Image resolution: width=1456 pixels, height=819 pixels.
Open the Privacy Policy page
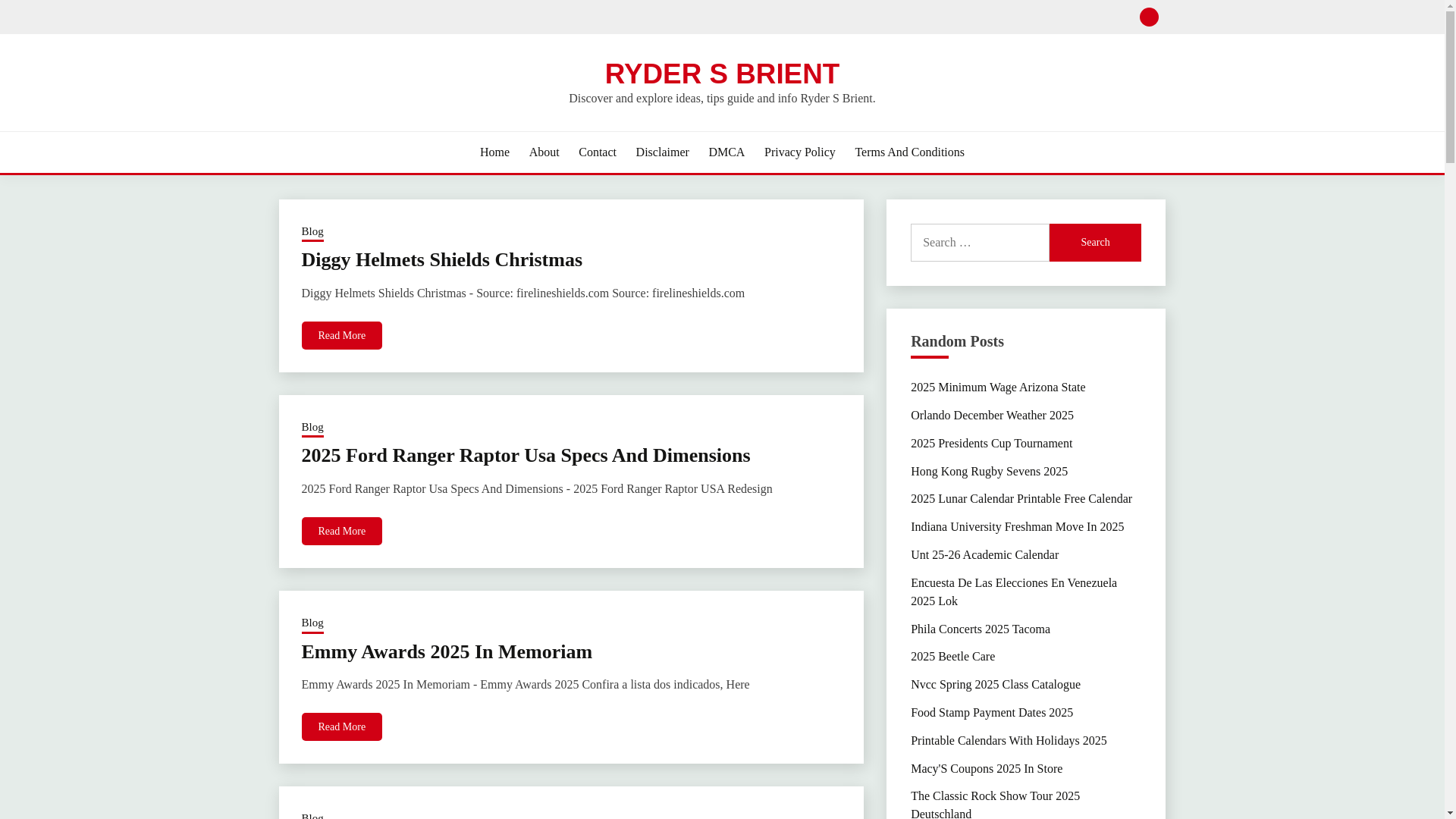(x=799, y=152)
